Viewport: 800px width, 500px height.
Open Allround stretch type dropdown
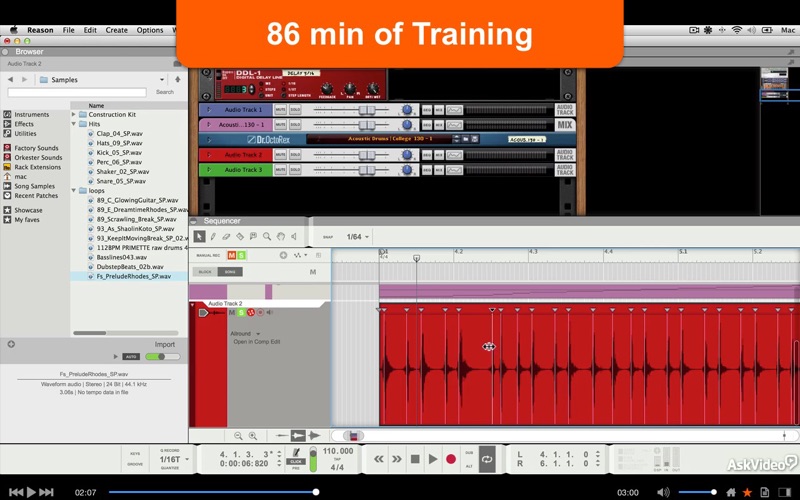(x=245, y=334)
